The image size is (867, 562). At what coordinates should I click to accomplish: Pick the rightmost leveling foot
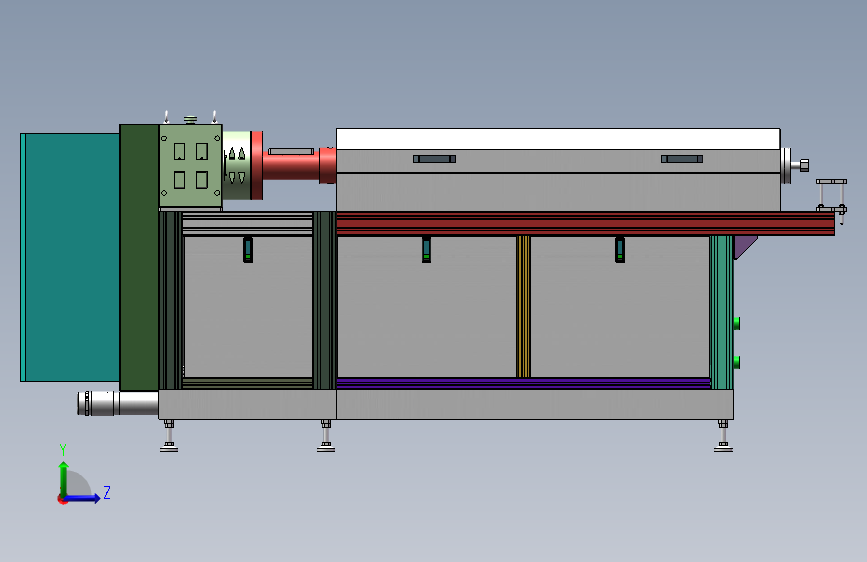[x=723, y=436]
